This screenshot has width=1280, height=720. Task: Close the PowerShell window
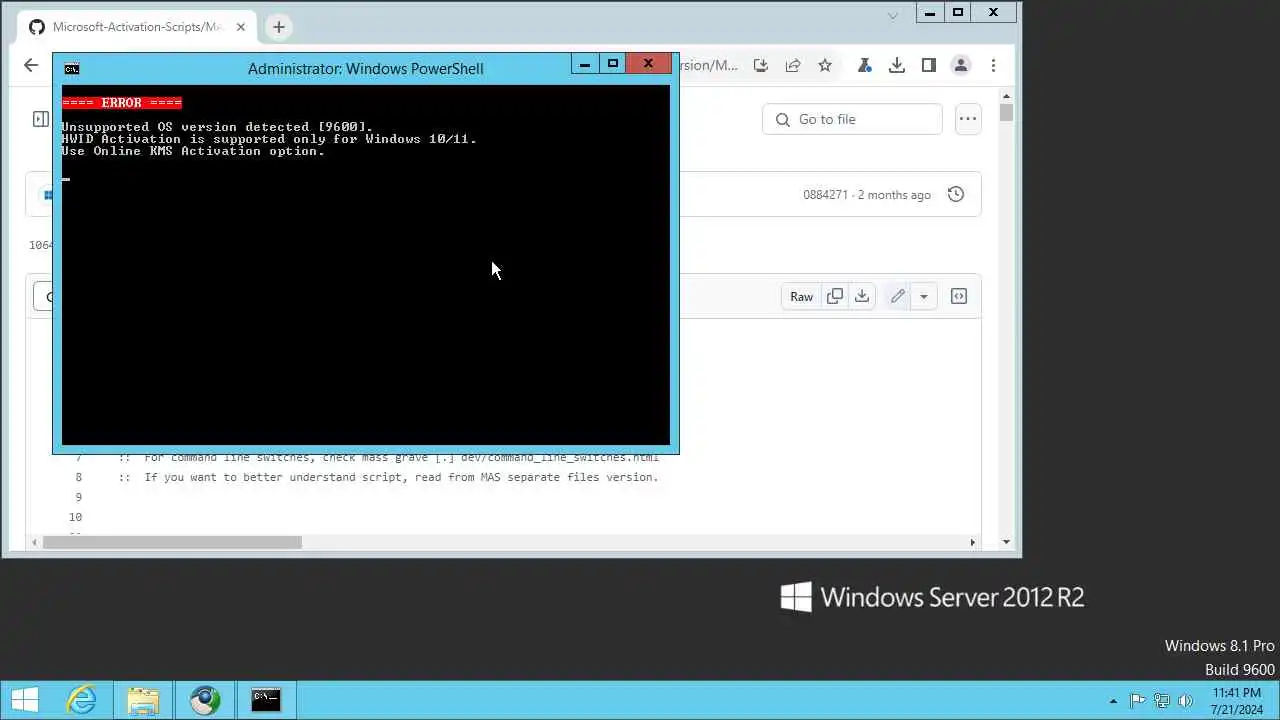649,64
